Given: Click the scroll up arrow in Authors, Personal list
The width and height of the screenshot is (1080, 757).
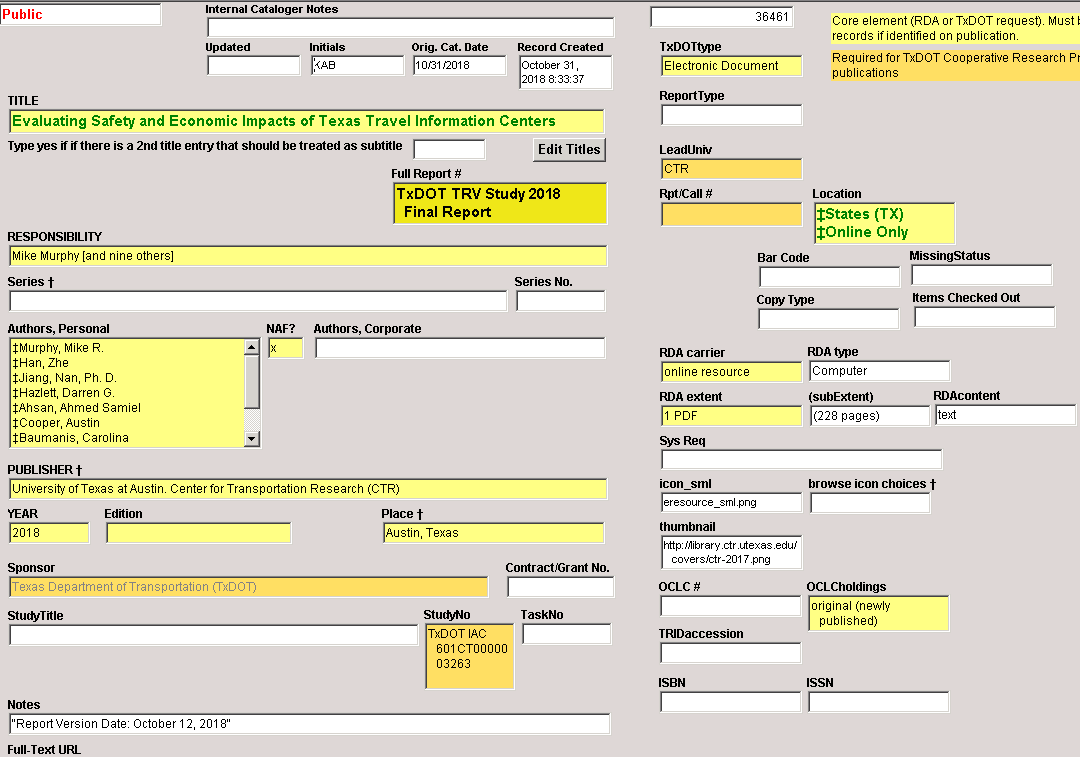Looking at the screenshot, I should click(x=252, y=347).
